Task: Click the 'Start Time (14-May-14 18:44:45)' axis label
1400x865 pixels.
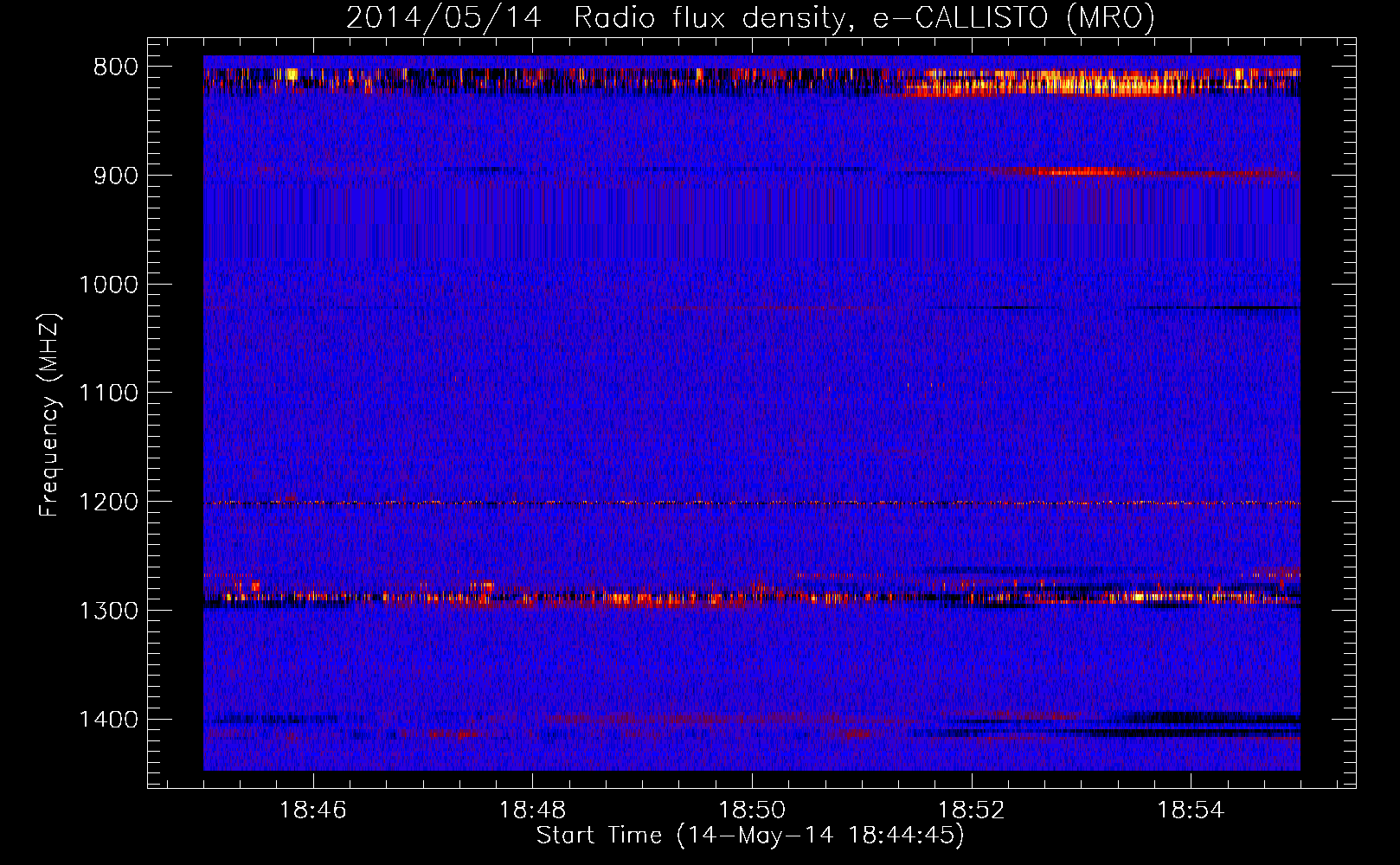Action: point(750,836)
